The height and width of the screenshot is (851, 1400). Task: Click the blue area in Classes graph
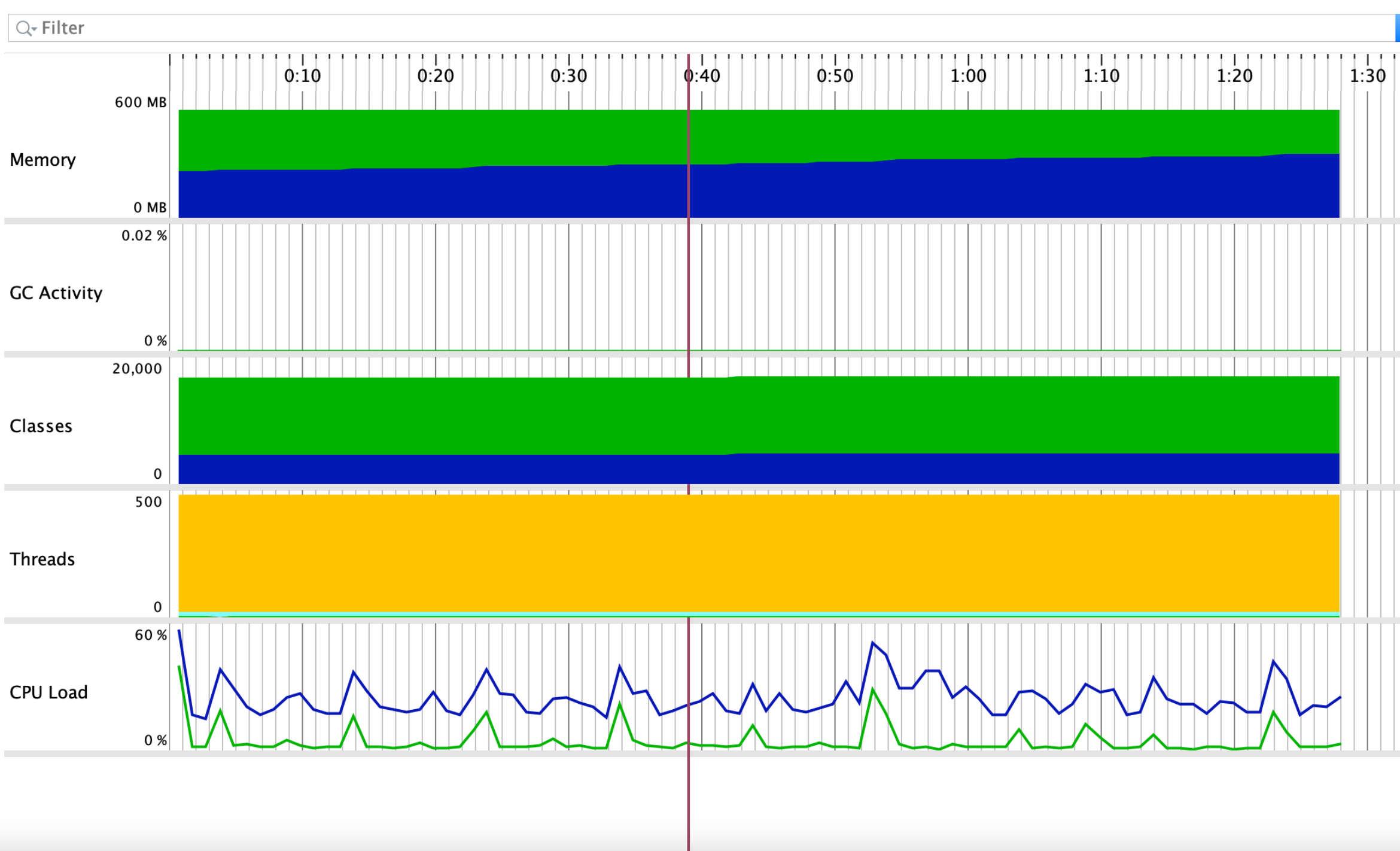point(759,469)
